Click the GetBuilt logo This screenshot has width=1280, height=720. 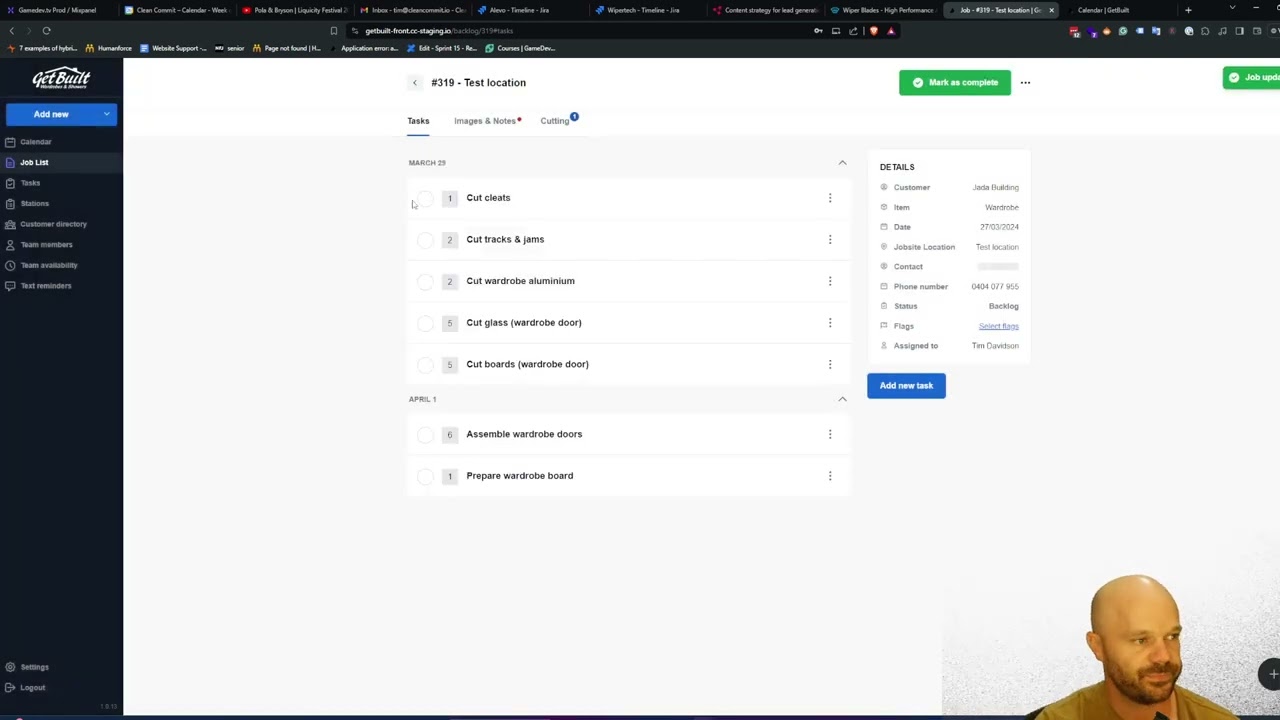coord(61,78)
